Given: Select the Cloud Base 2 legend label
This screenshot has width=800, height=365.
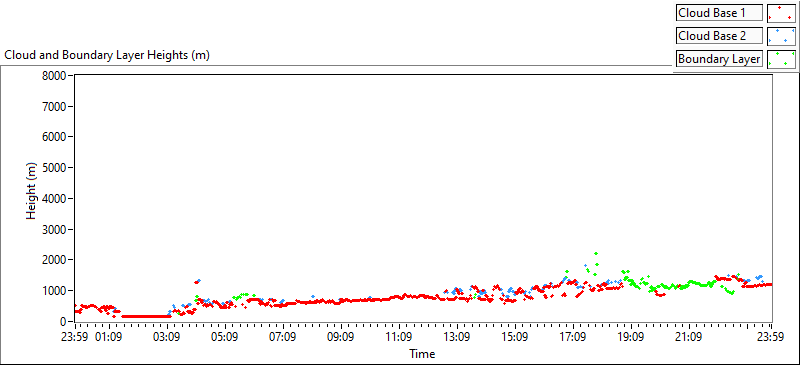Looking at the screenshot, I should (x=719, y=36).
